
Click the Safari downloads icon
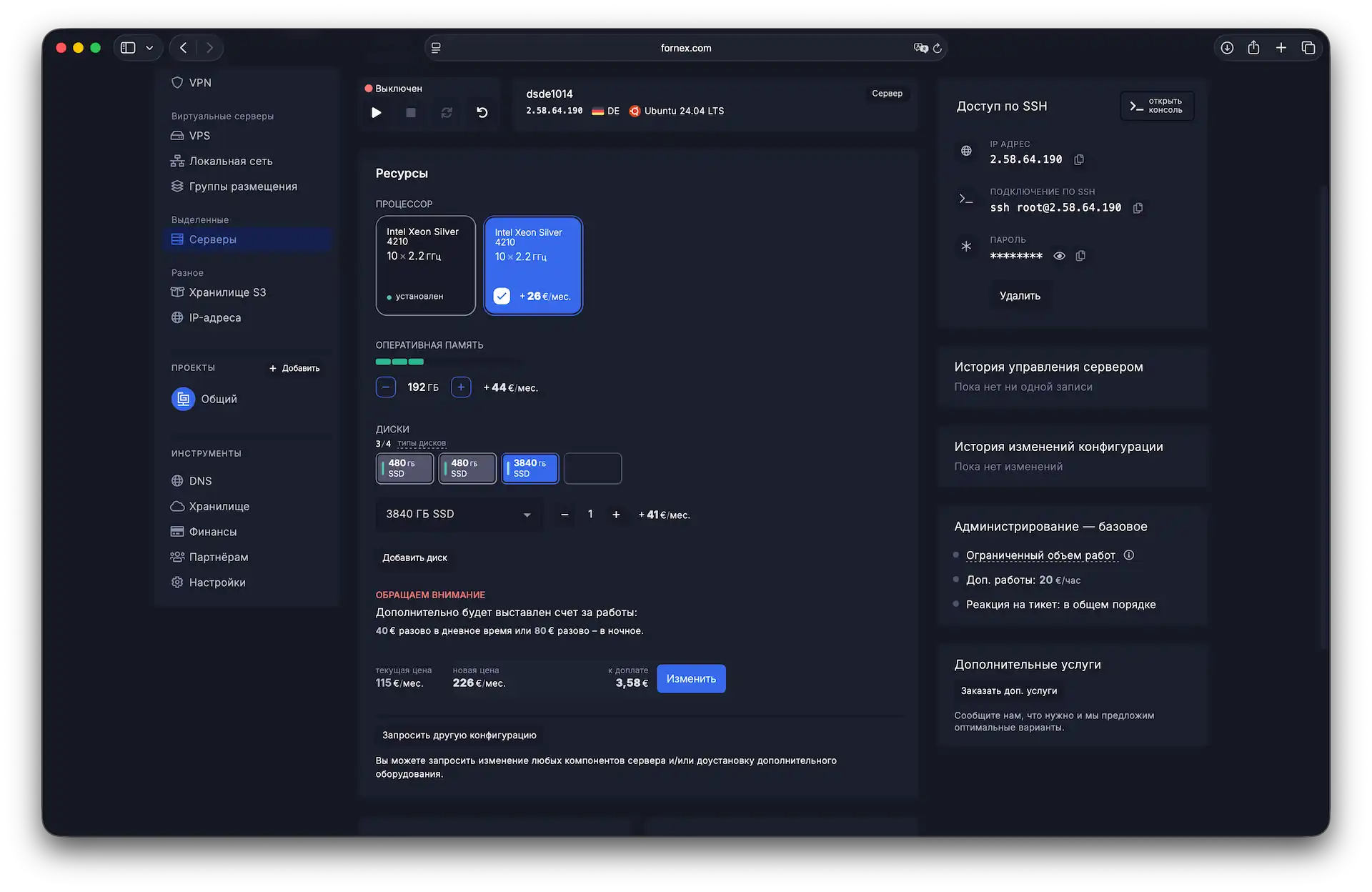click(1227, 48)
